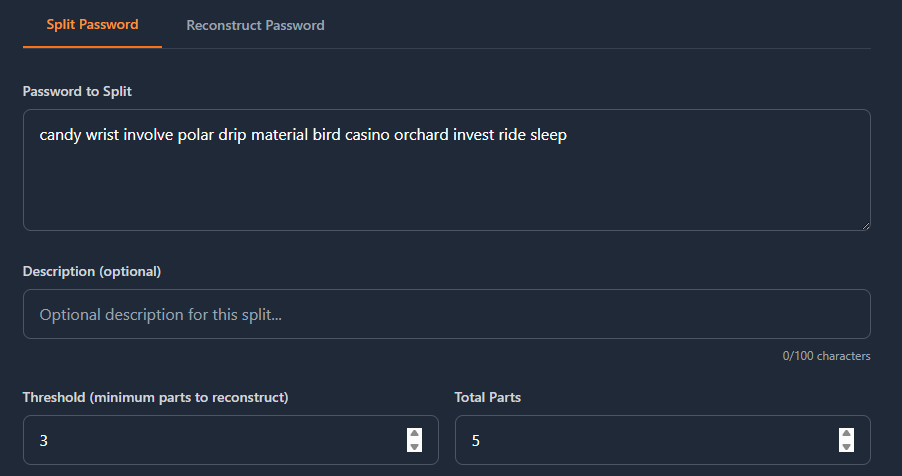
Task: Open the Reconstruct Password tab
Action: pos(255,25)
